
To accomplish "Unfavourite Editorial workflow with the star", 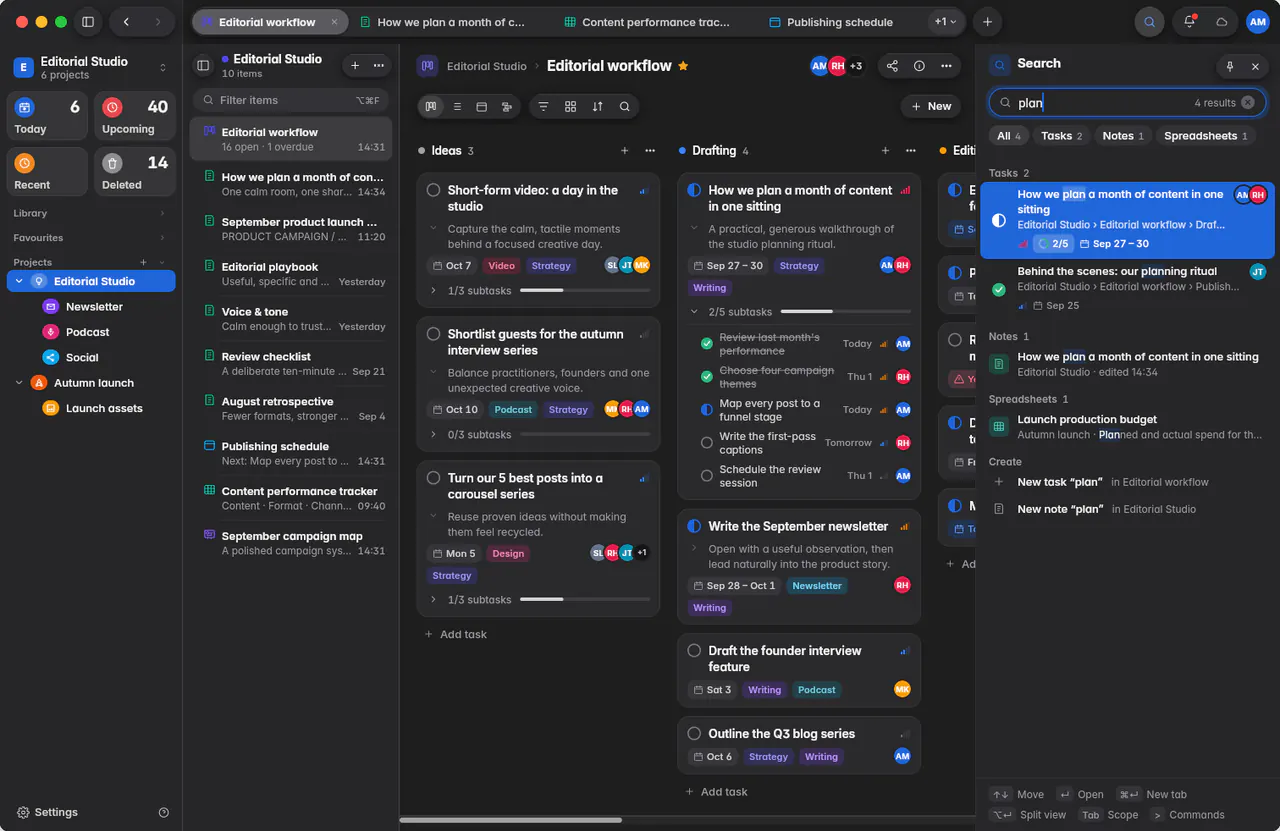I will click(x=683, y=66).
